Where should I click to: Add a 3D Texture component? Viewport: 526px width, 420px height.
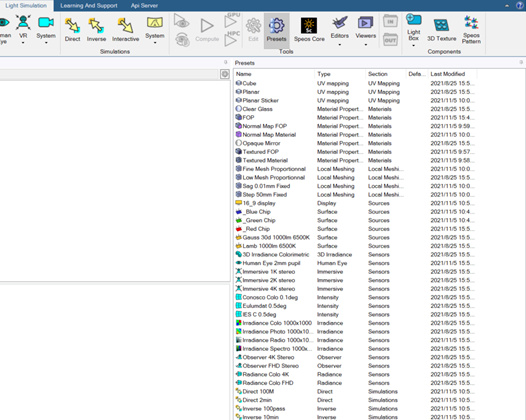[x=441, y=30]
